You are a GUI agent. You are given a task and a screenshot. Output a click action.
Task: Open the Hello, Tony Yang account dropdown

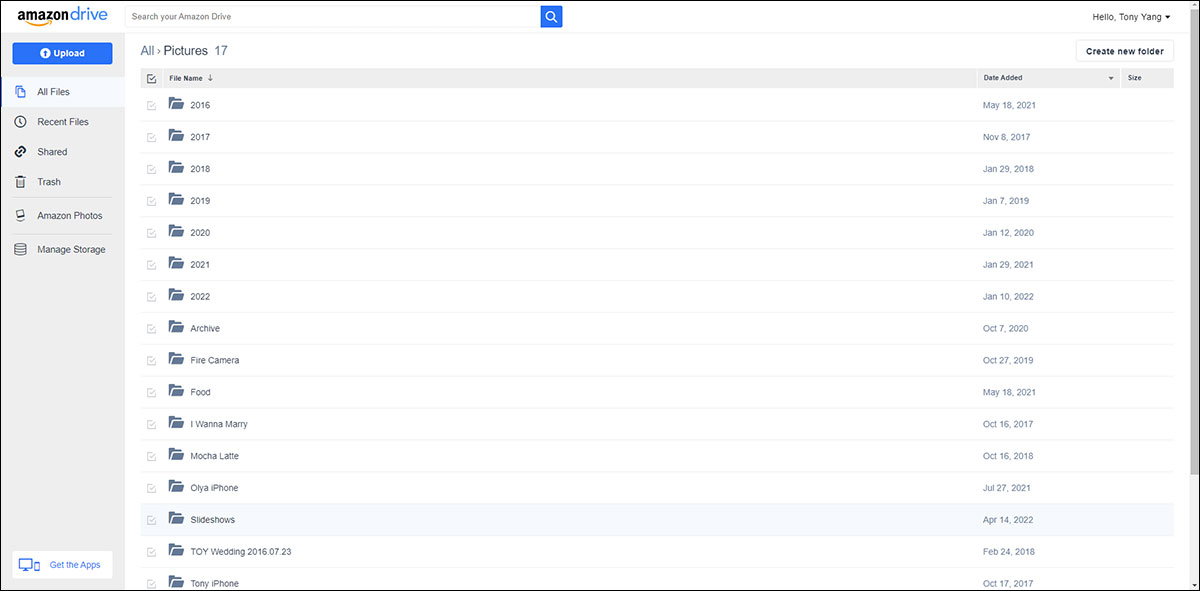(x=1132, y=17)
